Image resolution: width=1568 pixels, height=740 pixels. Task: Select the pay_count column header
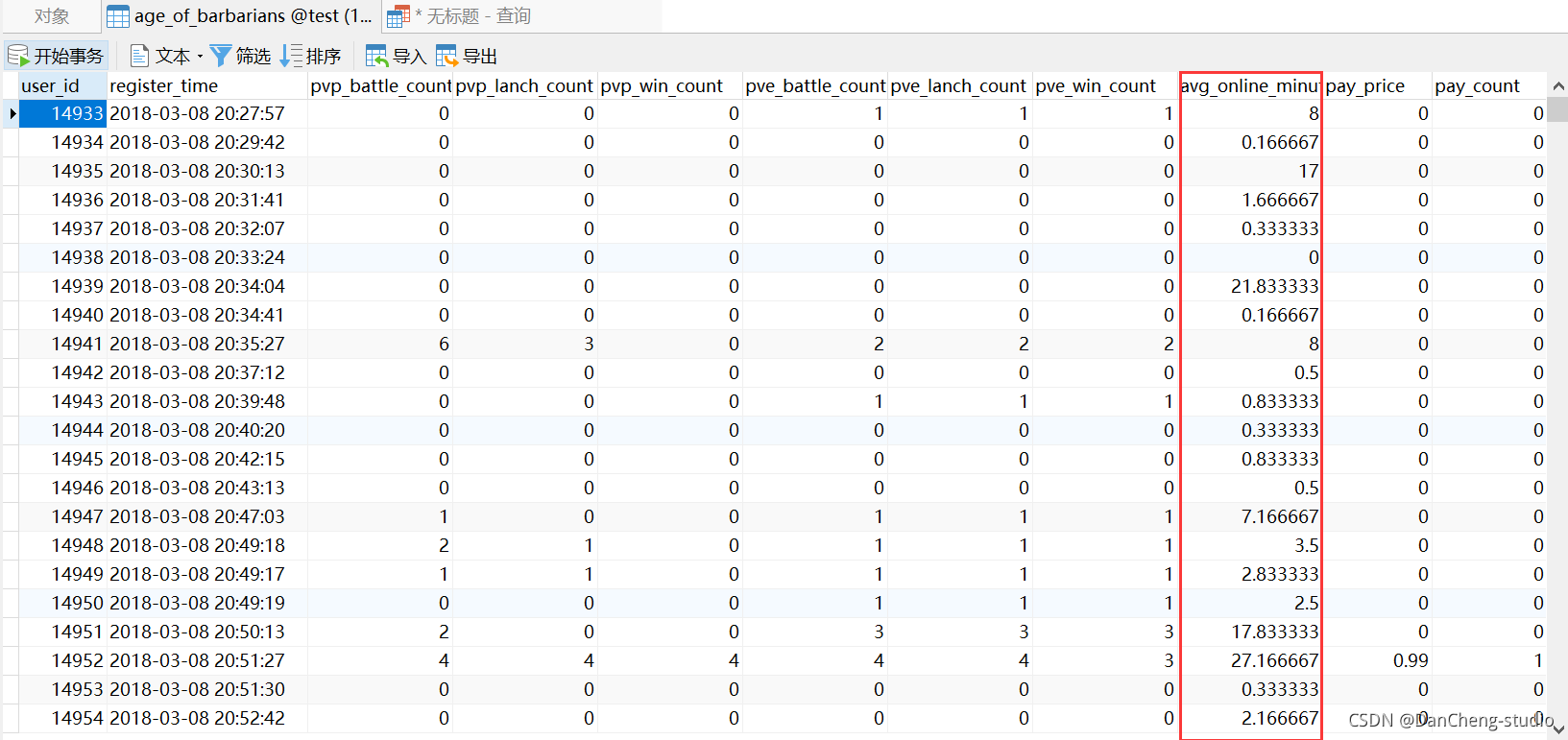[1489, 85]
